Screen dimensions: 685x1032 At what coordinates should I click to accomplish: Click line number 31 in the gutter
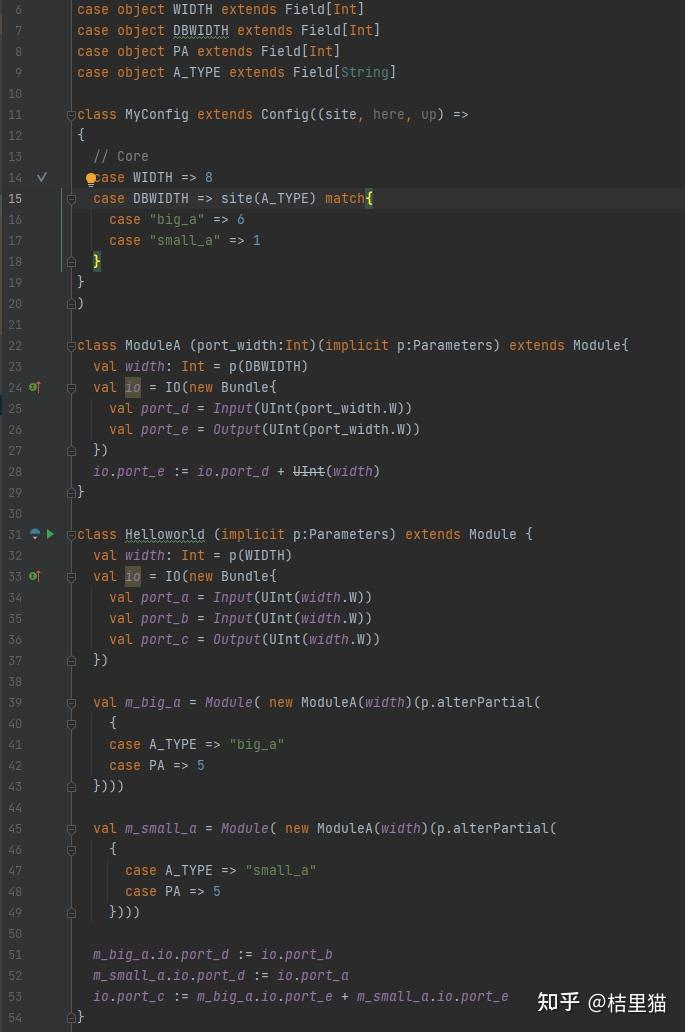[15, 534]
